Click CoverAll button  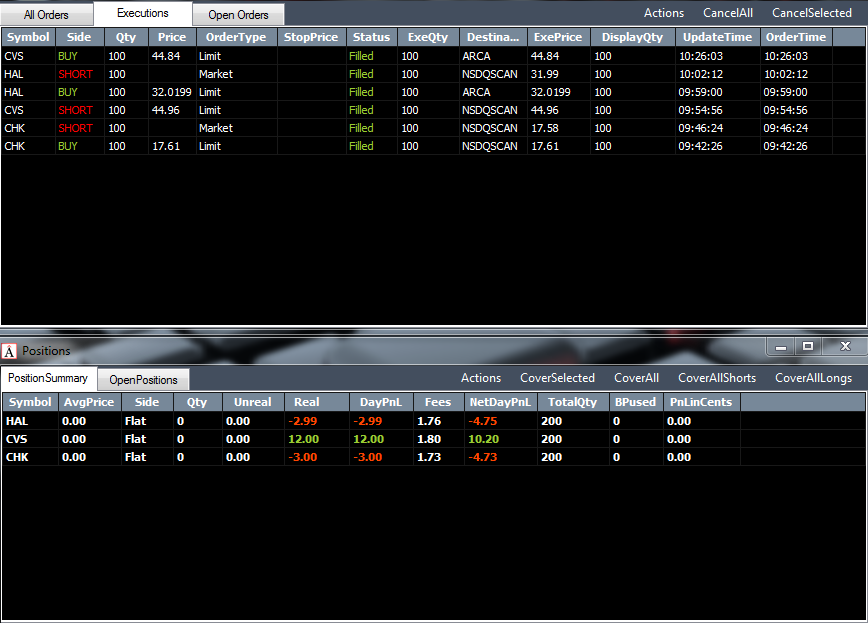(x=636, y=378)
